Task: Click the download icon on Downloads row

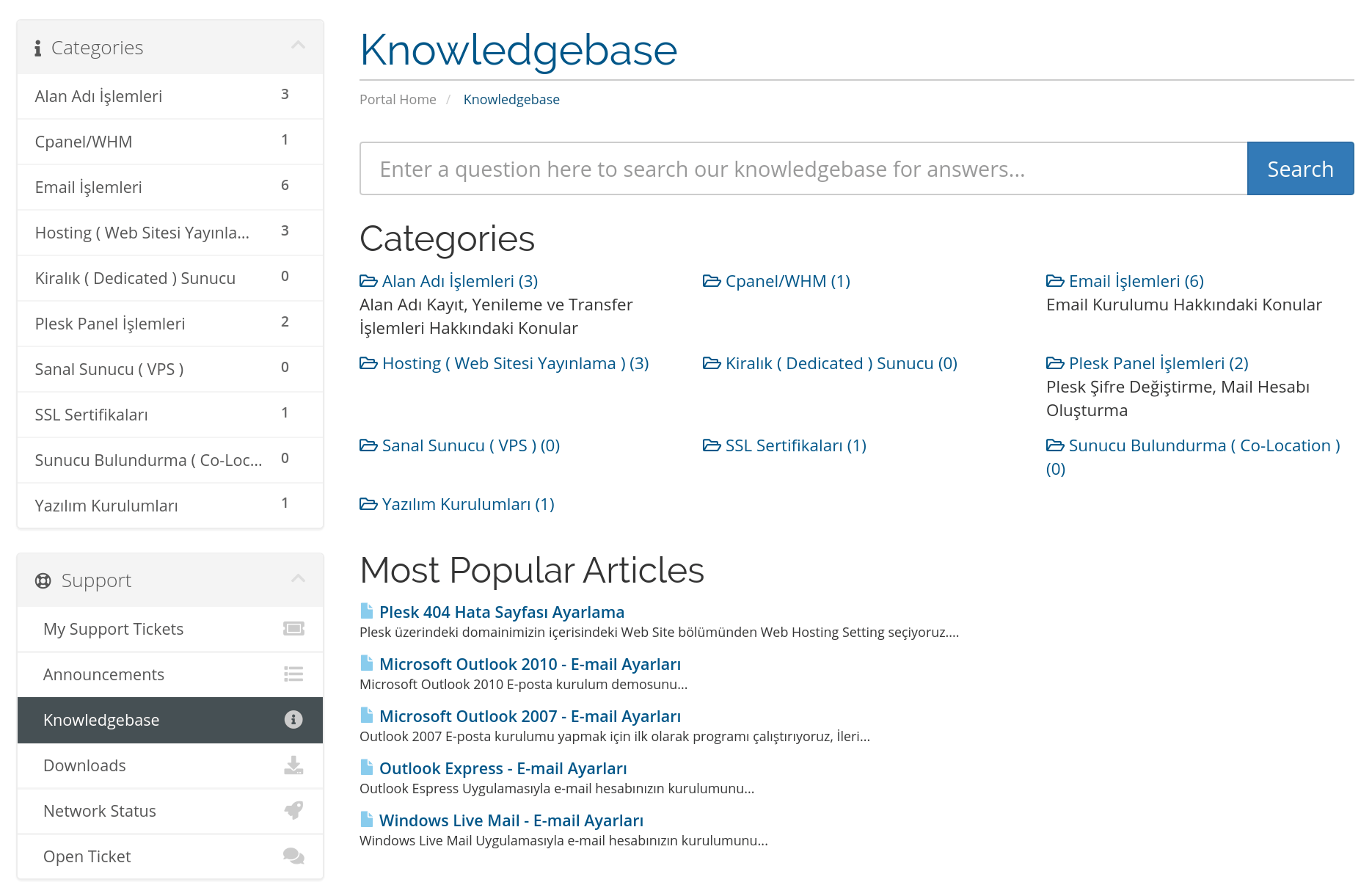Action: click(x=293, y=765)
